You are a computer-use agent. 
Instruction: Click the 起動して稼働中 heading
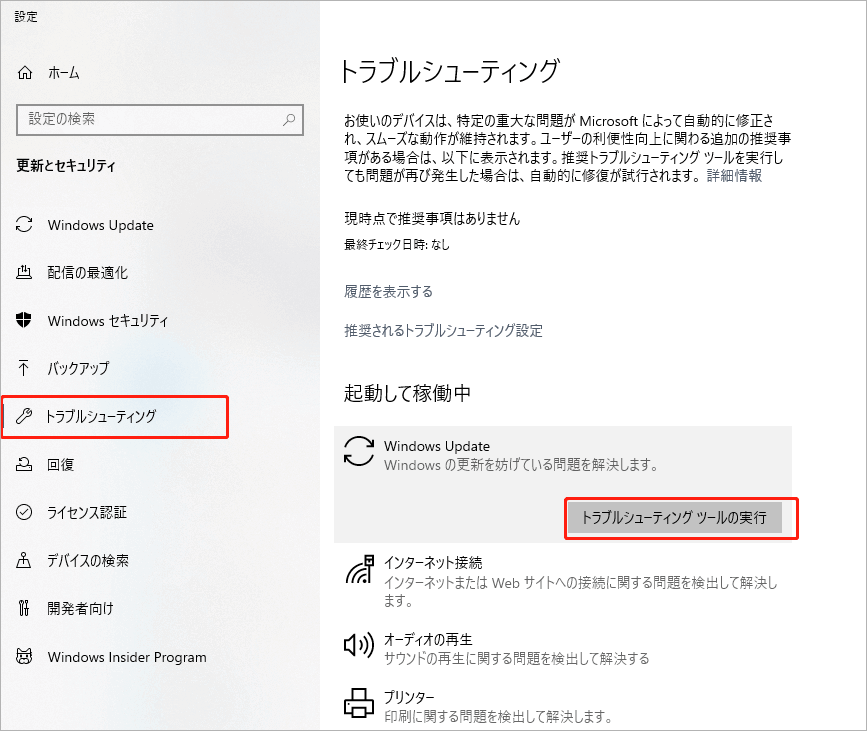coord(407,393)
